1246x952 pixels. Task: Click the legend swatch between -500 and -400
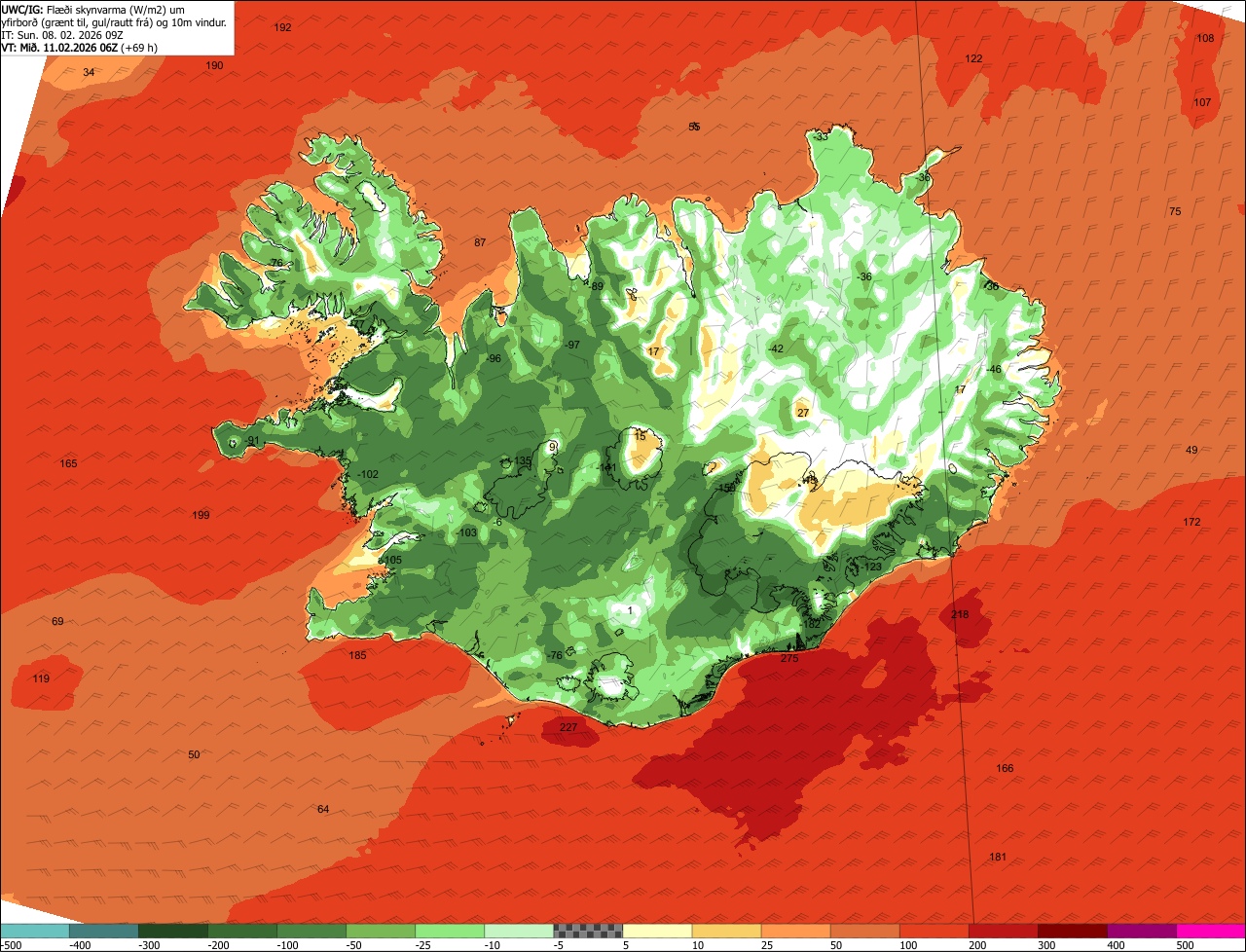click(x=35, y=931)
